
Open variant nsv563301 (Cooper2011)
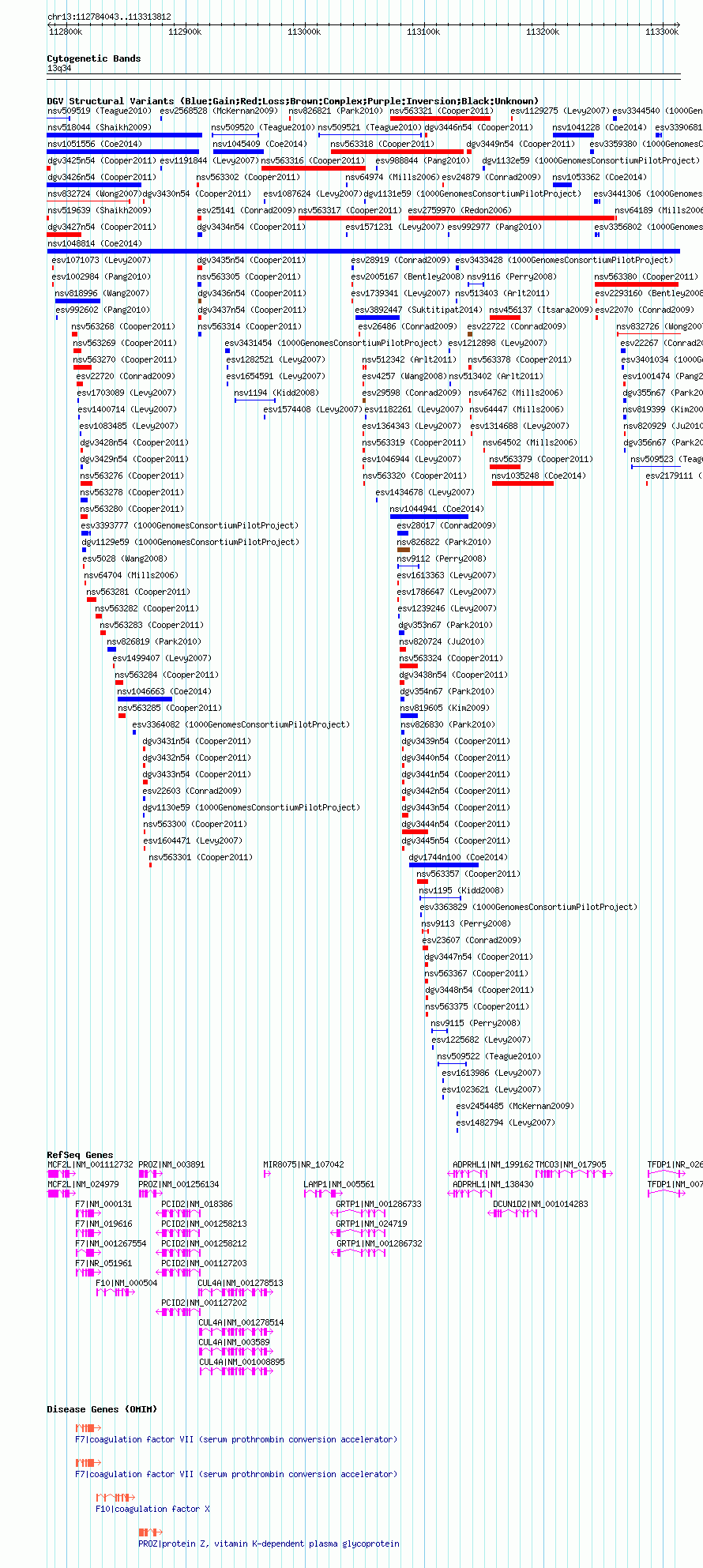tap(201, 857)
